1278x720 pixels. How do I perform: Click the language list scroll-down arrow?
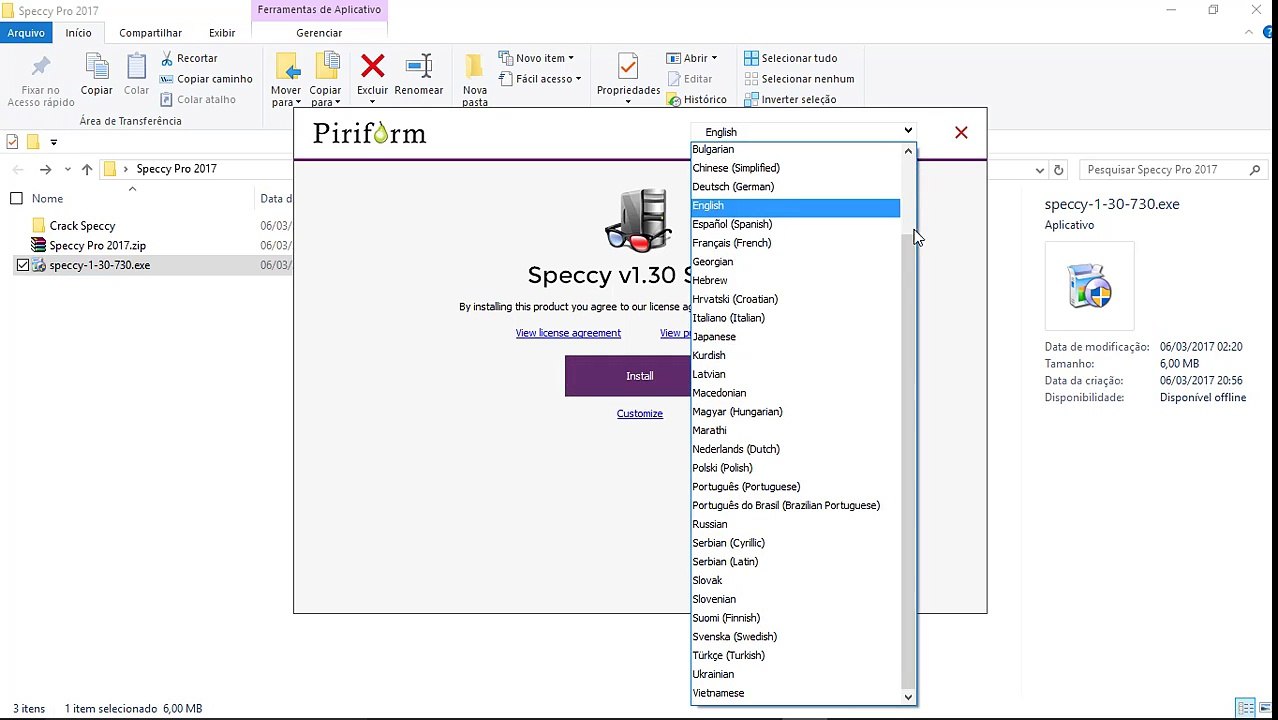pyautogui.click(x=908, y=697)
